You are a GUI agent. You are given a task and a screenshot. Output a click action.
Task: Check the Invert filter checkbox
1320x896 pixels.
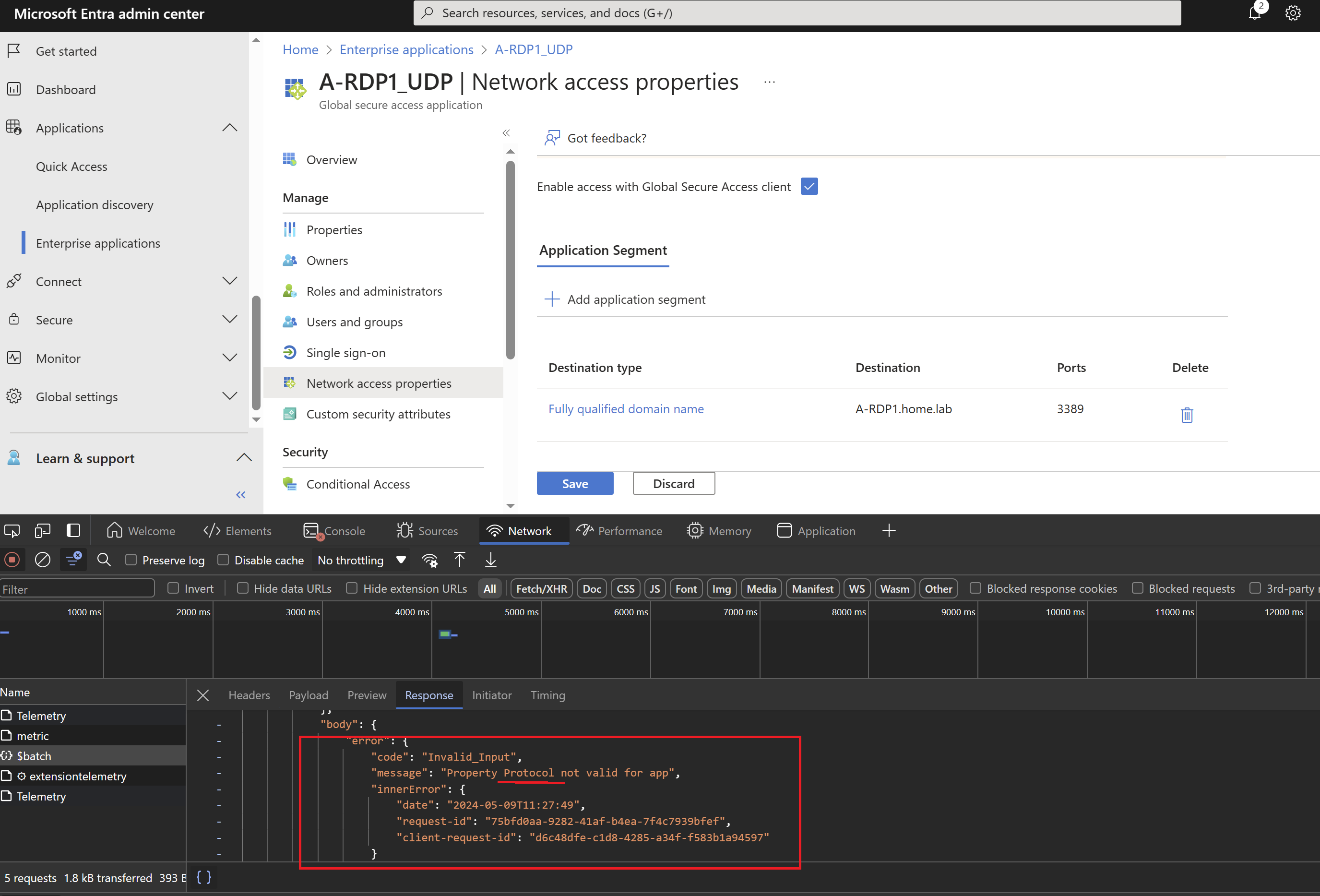coord(173,589)
